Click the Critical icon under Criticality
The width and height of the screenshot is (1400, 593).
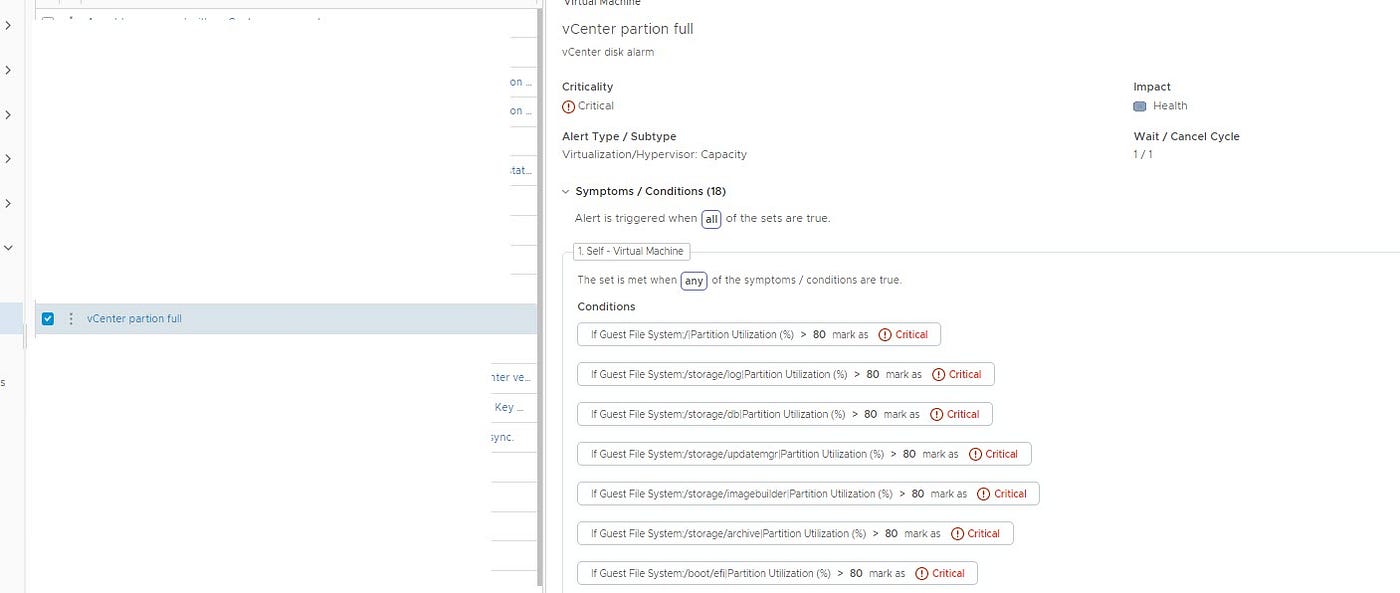pyautogui.click(x=569, y=106)
